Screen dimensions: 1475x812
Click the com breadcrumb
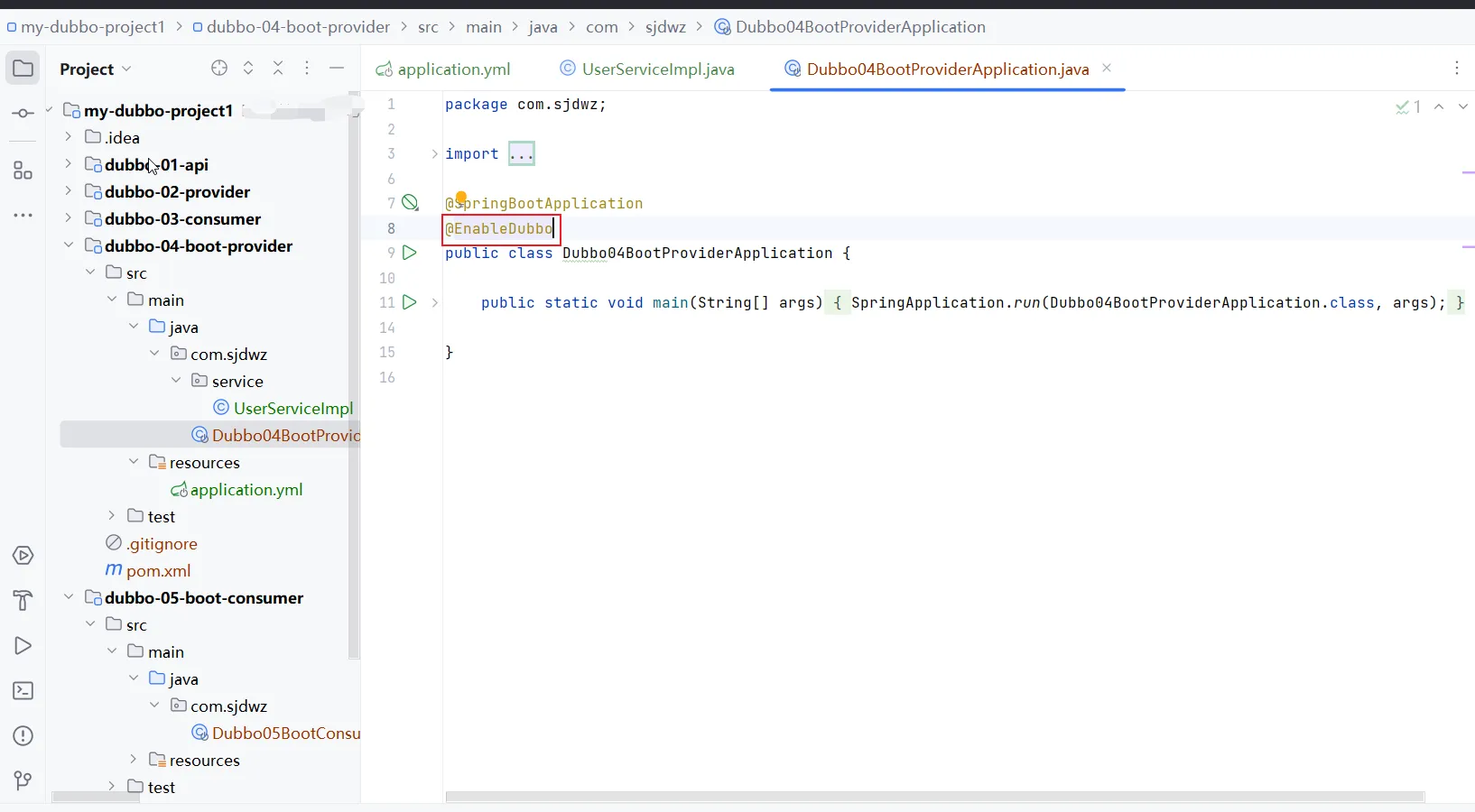(x=602, y=27)
